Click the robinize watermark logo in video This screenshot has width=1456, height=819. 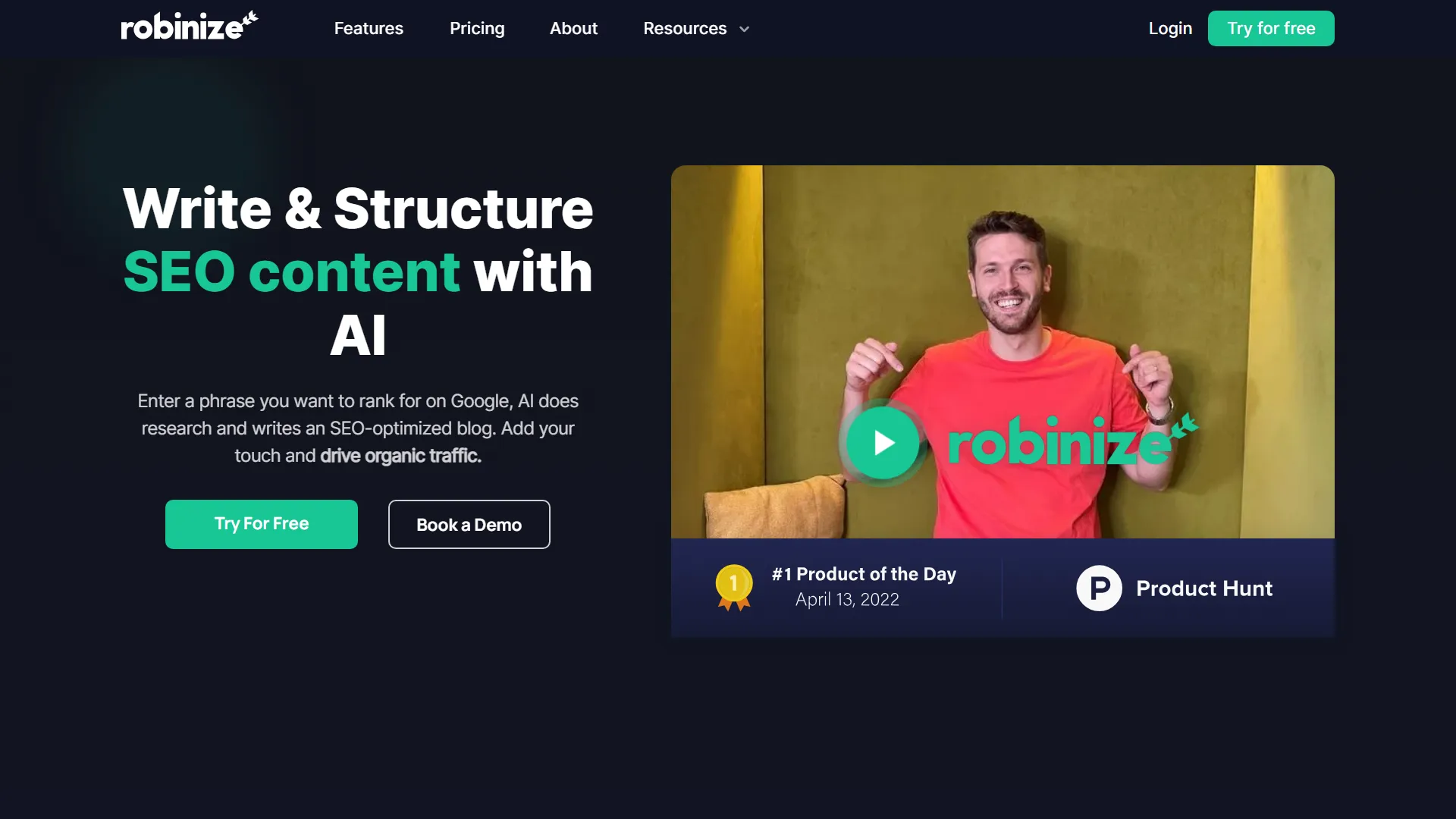click(x=1072, y=441)
